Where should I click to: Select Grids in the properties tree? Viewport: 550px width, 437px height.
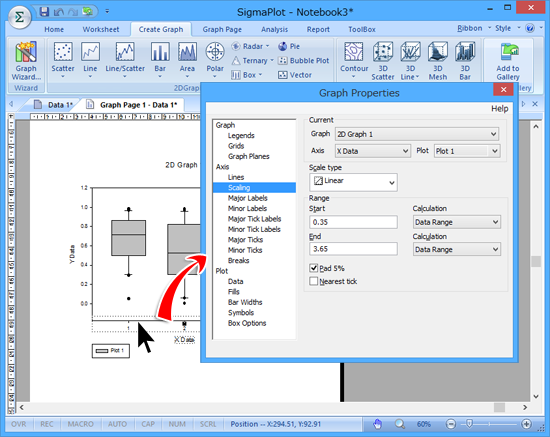click(236, 146)
